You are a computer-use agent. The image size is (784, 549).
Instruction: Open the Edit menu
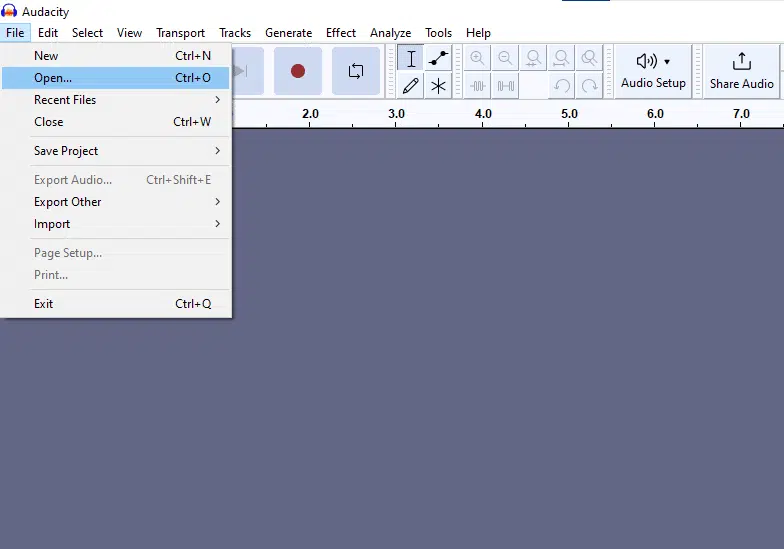(x=48, y=32)
